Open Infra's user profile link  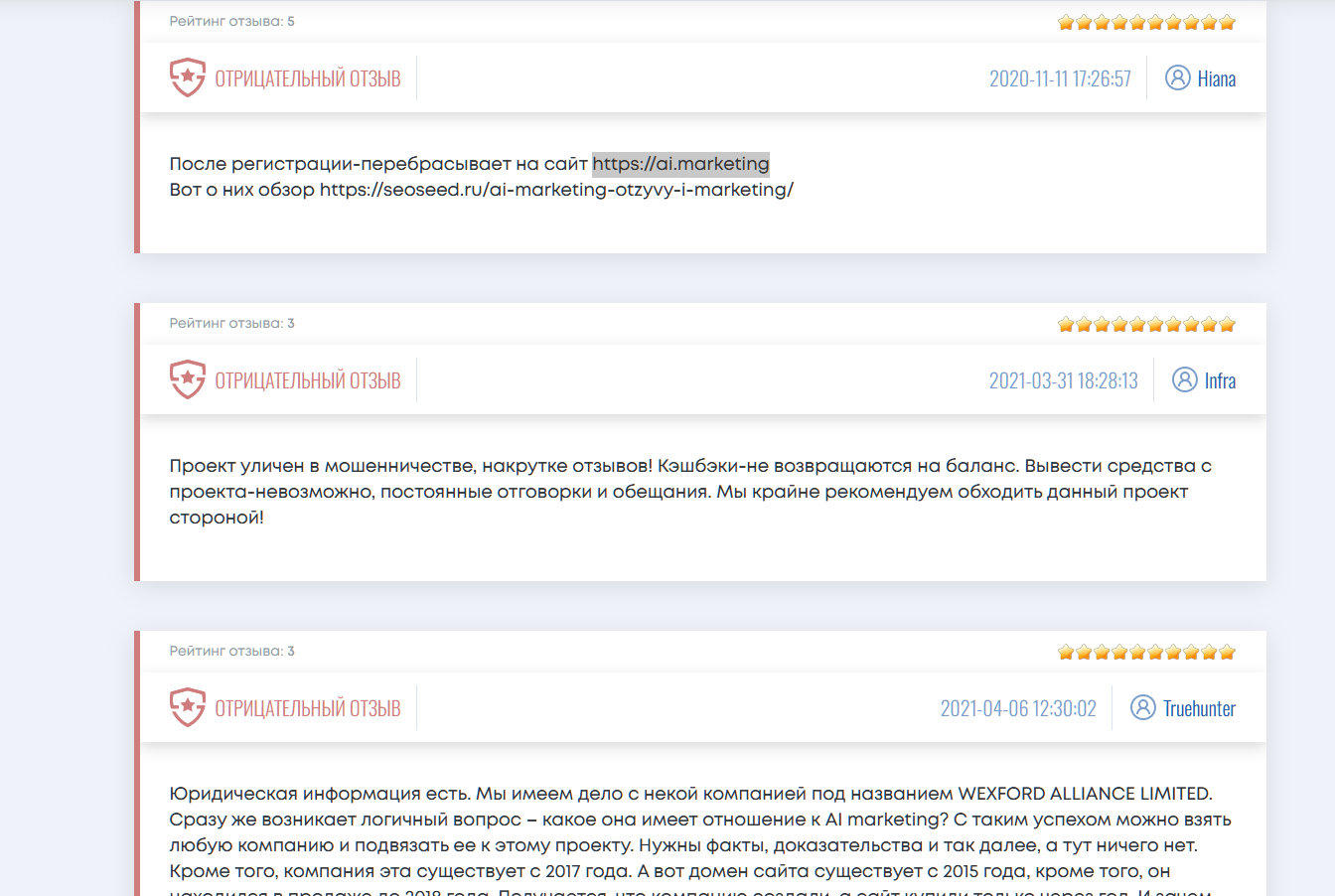[1220, 380]
